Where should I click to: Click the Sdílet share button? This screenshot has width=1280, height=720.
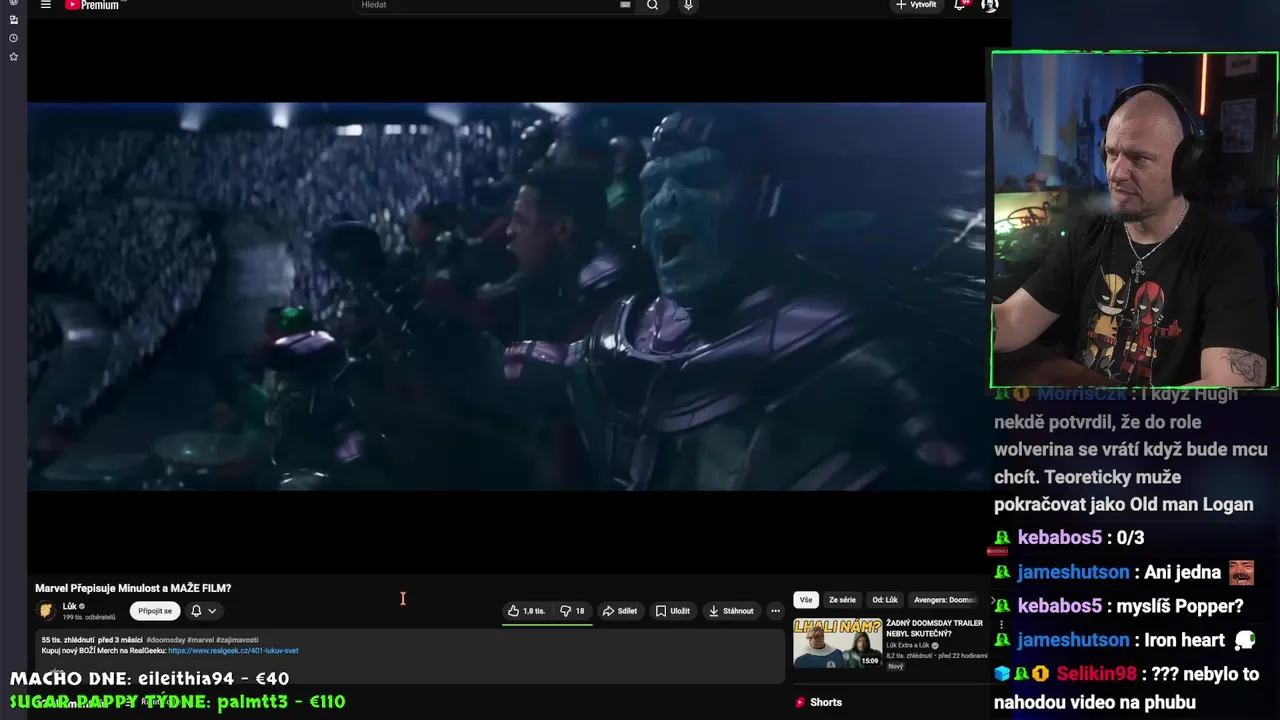pos(620,611)
